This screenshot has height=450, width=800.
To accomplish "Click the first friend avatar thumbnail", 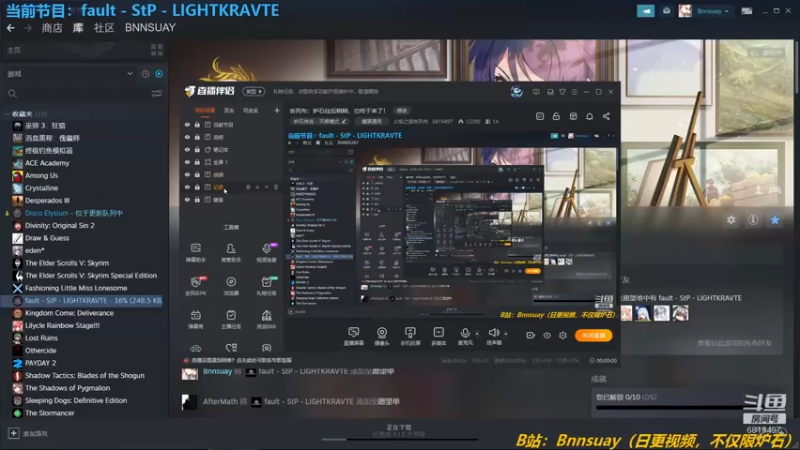I will coord(627,313).
